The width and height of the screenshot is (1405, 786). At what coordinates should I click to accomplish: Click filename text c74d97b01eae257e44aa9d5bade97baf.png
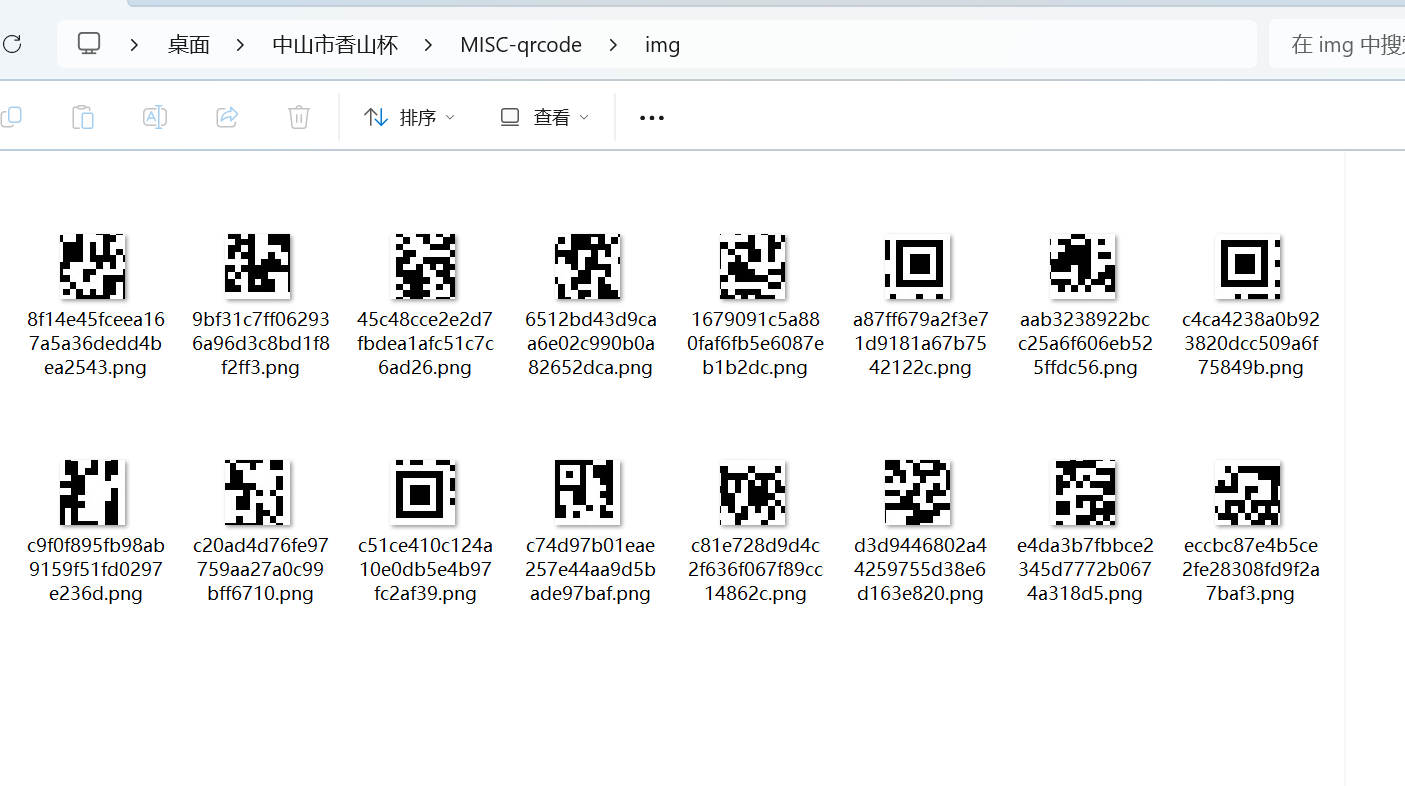[x=591, y=570]
